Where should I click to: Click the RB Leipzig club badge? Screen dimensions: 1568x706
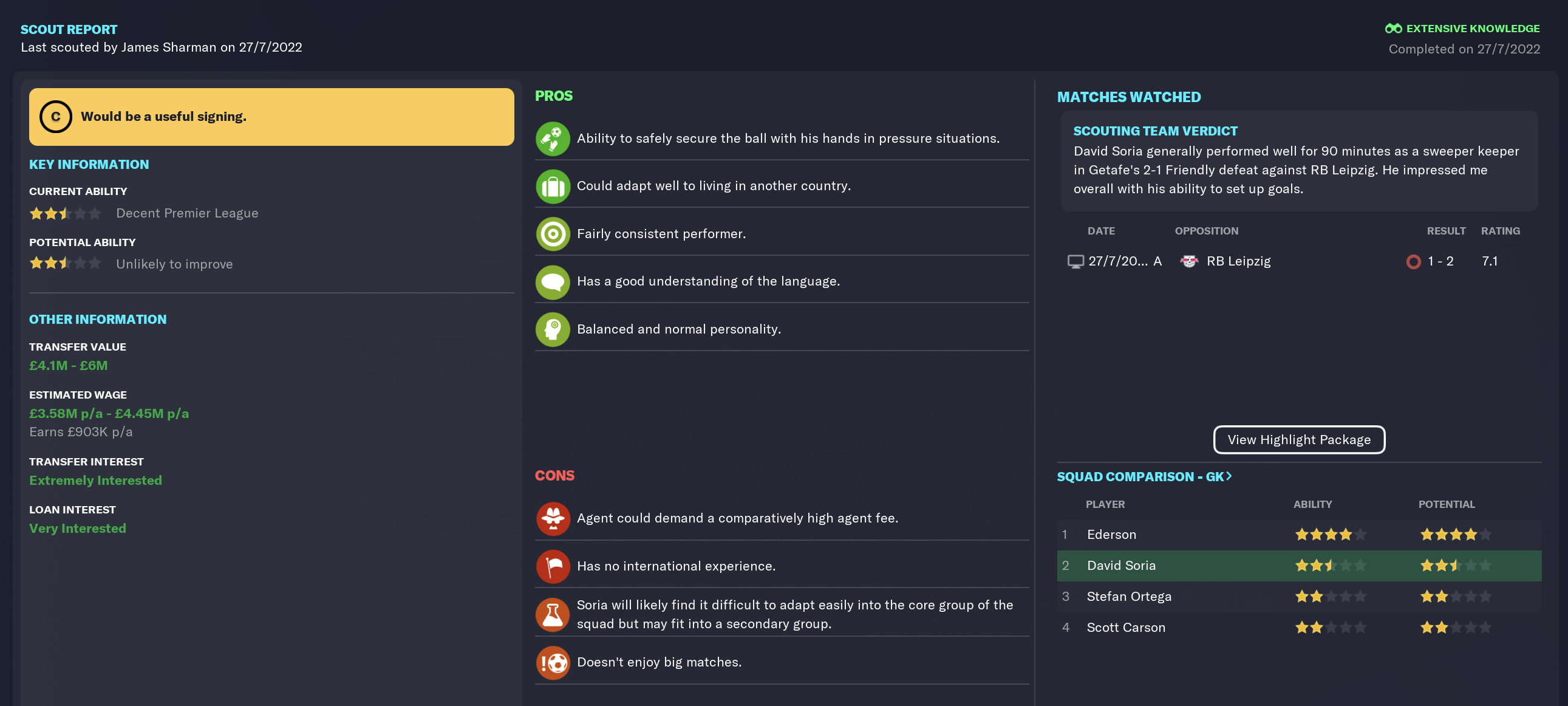1189,261
